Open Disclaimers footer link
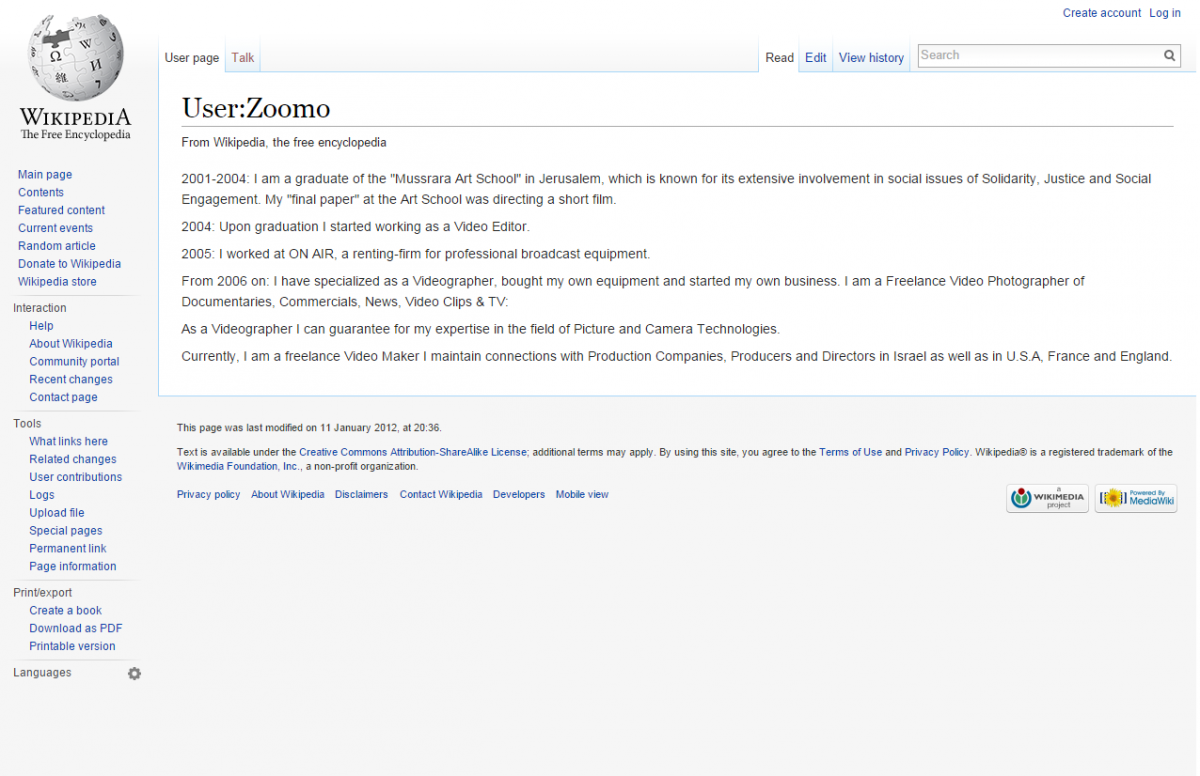Viewport: 1200px width, 776px height. (361, 495)
